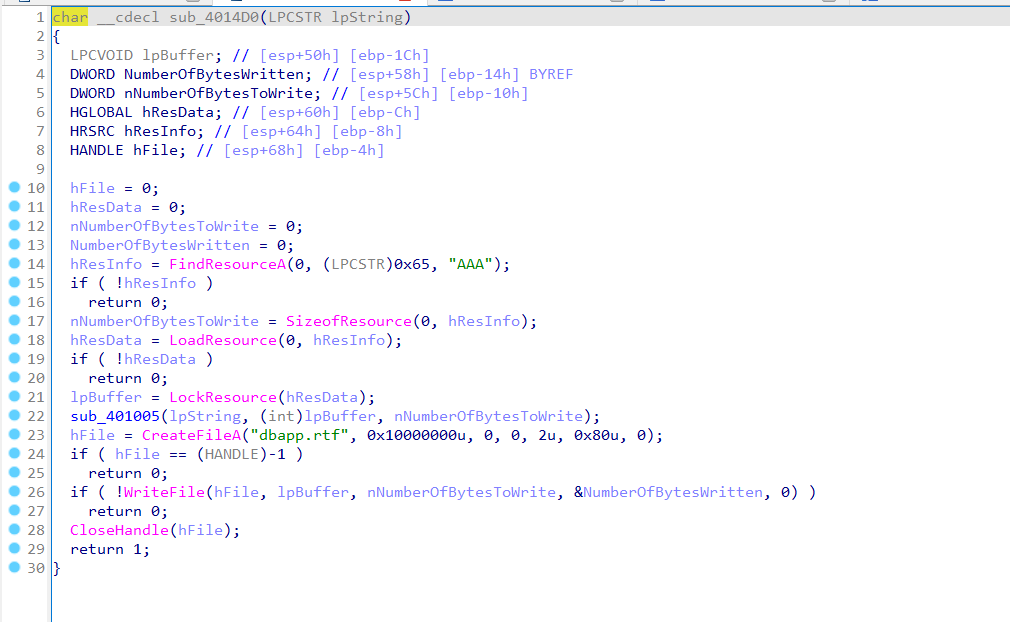Image resolution: width=1010 pixels, height=622 pixels.
Task: Click the highlighted char return type keyword
Action: (x=70, y=18)
